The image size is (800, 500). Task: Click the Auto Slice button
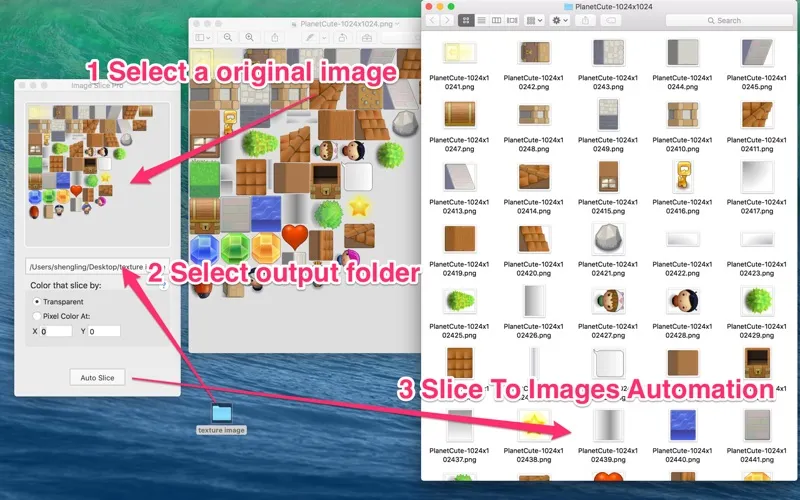pyautogui.click(x=97, y=378)
